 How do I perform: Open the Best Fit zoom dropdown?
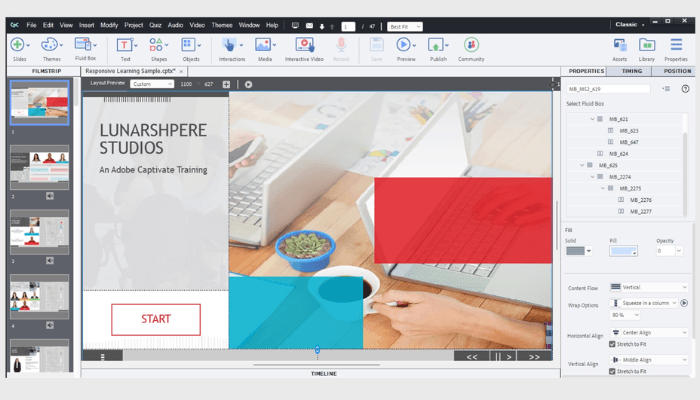(x=405, y=27)
